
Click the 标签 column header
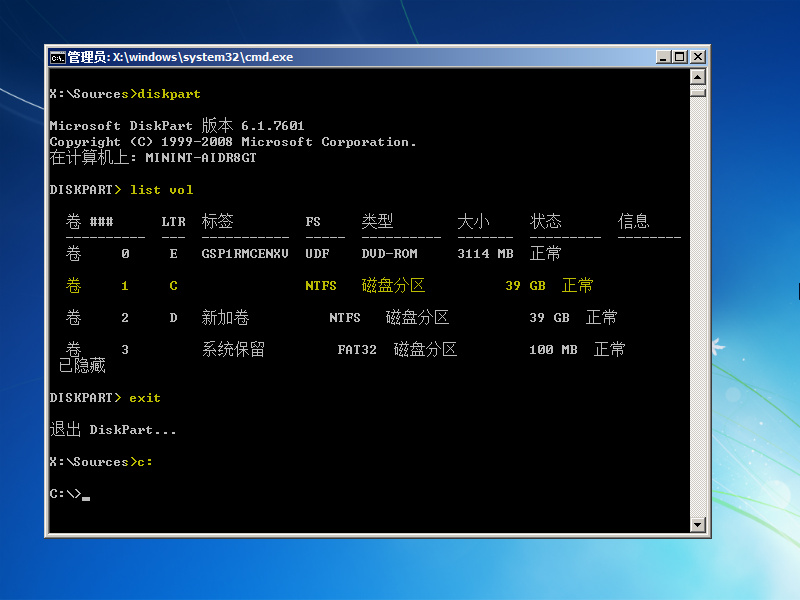pos(217,221)
